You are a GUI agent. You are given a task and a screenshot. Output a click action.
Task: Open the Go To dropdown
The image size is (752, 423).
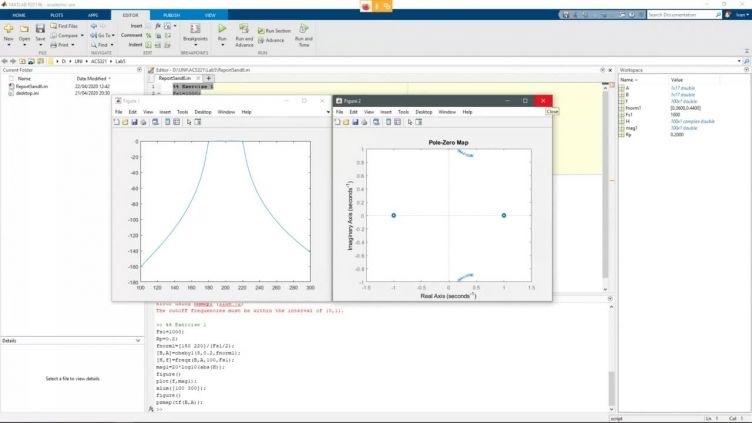coord(113,35)
